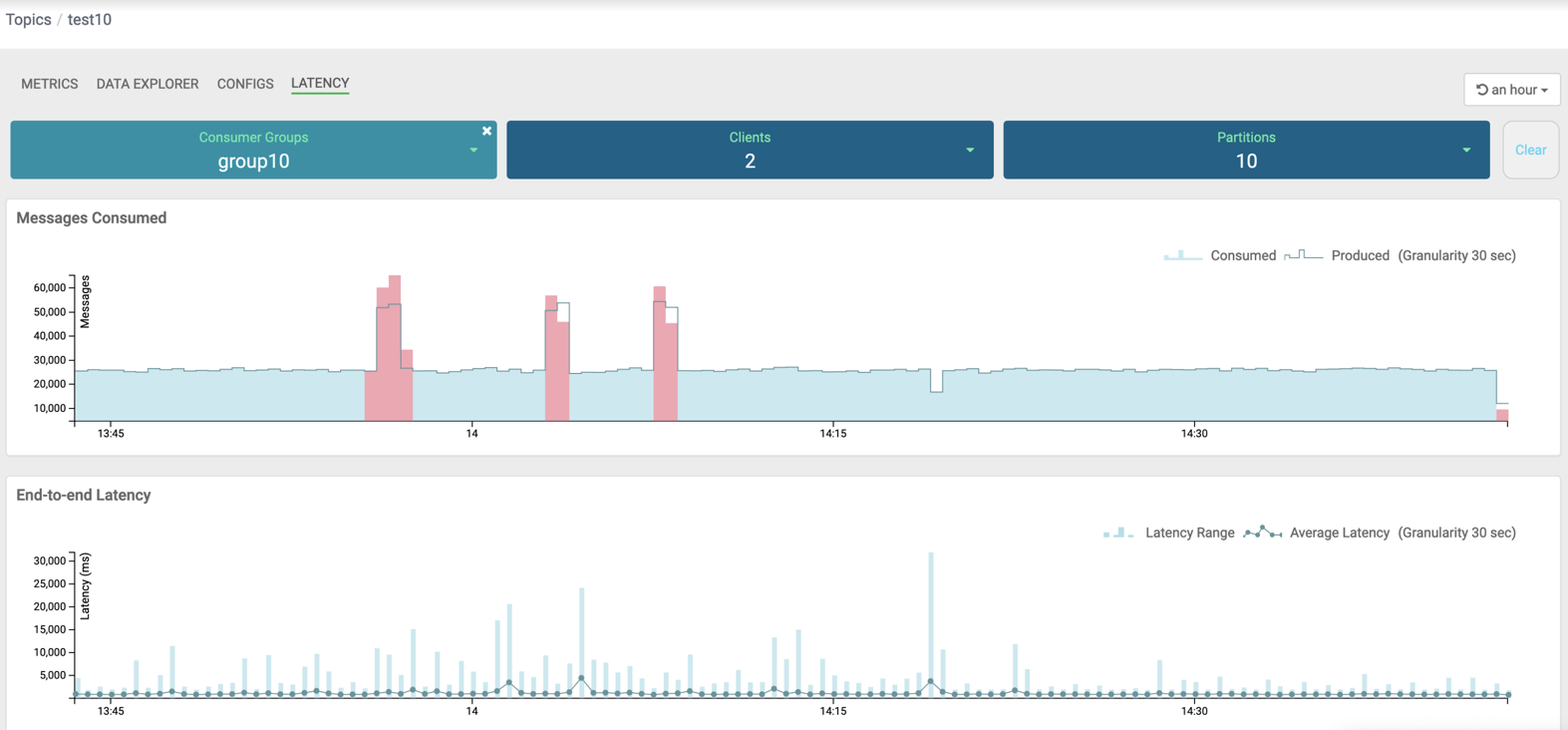Switch to the METRICS tab

[50, 84]
